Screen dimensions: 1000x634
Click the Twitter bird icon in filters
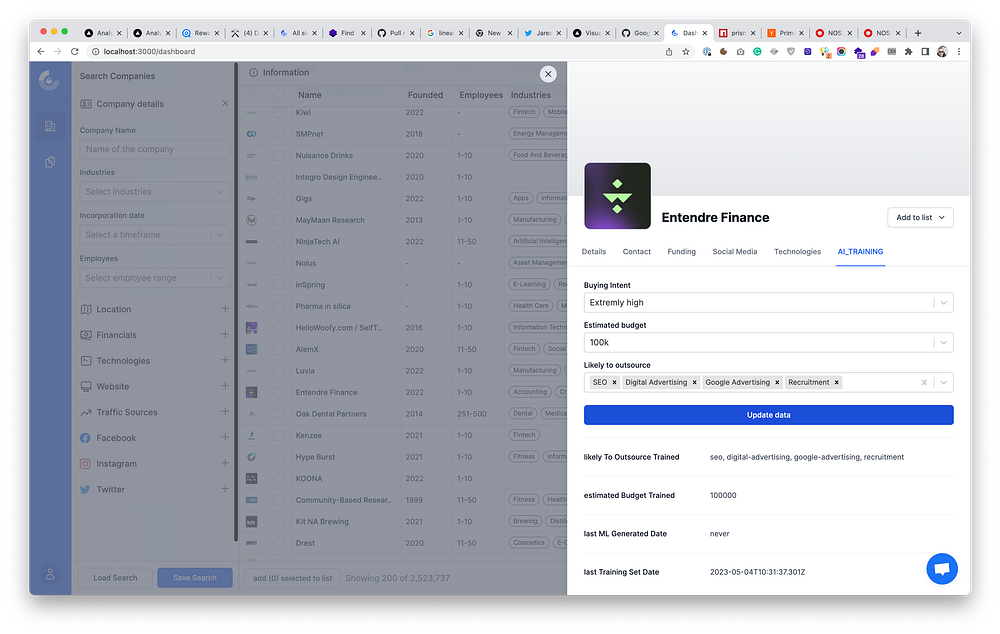(85, 489)
